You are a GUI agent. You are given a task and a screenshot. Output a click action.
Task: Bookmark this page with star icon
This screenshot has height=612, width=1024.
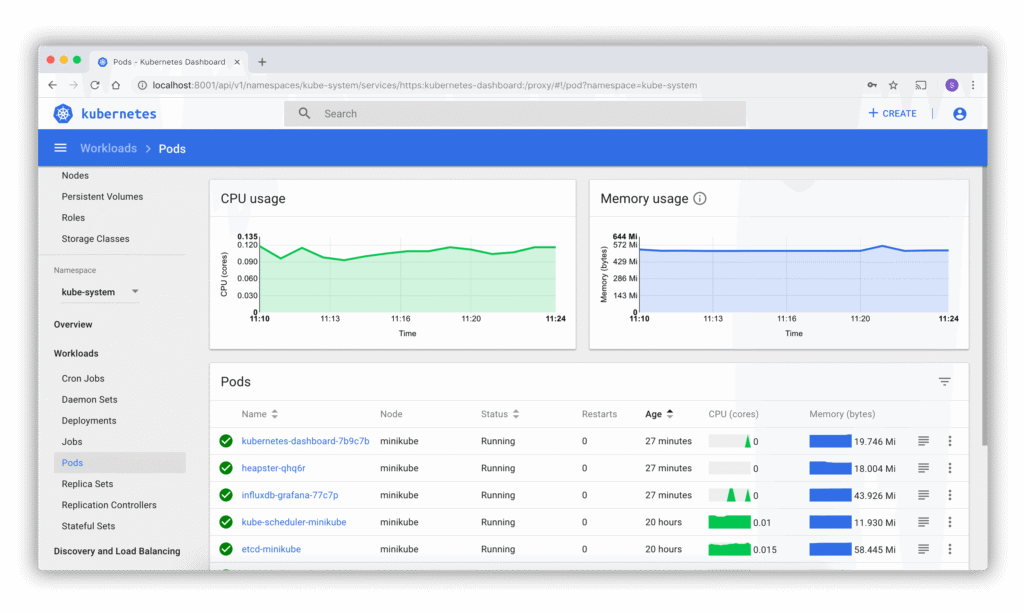(893, 85)
